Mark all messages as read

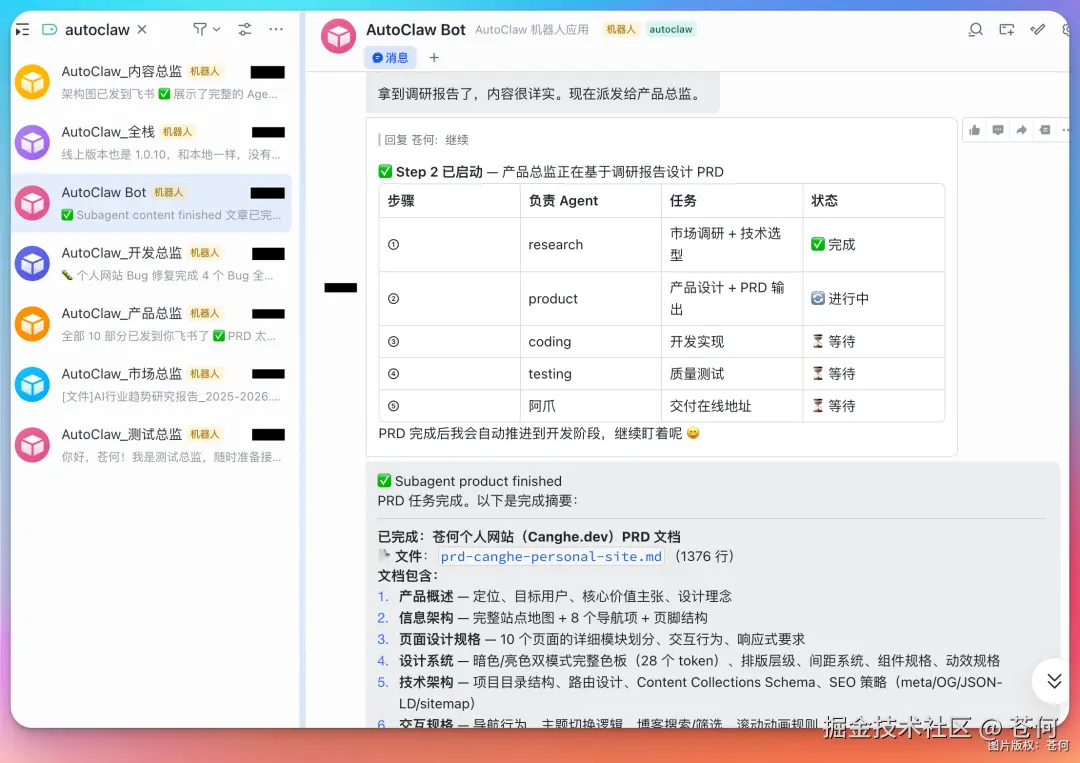pos(1037,30)
